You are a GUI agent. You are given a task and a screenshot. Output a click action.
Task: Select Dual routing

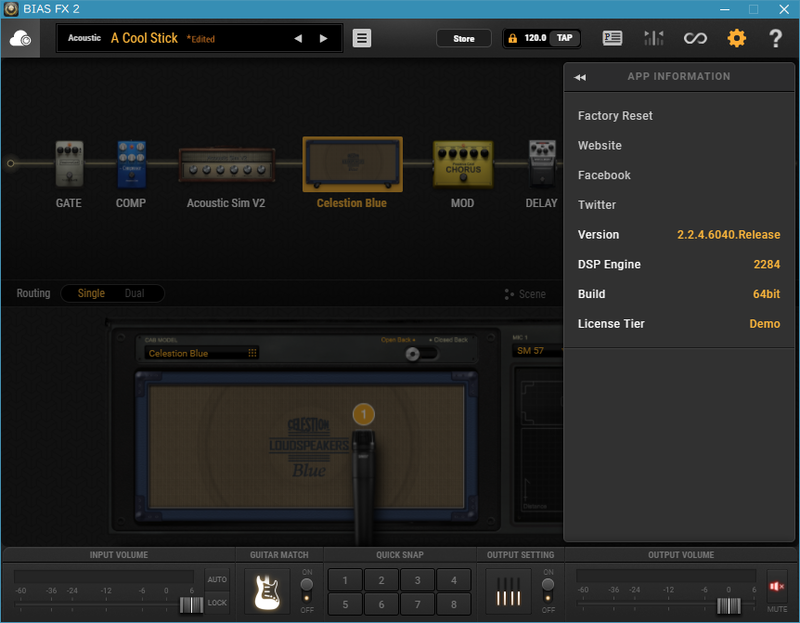[135, 293]
